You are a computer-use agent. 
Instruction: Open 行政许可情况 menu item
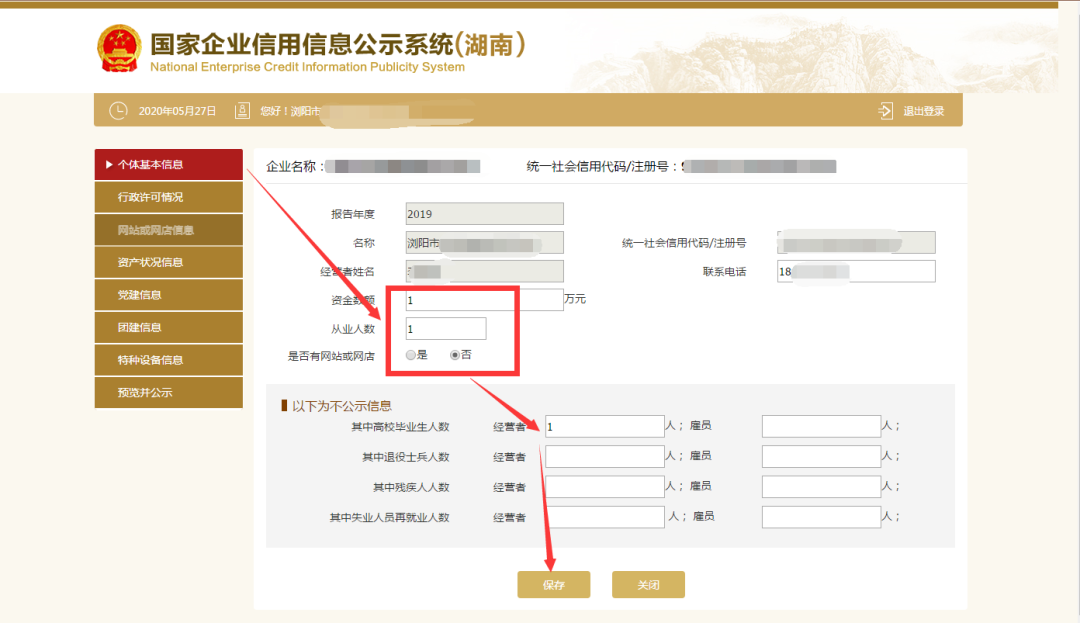168,197
